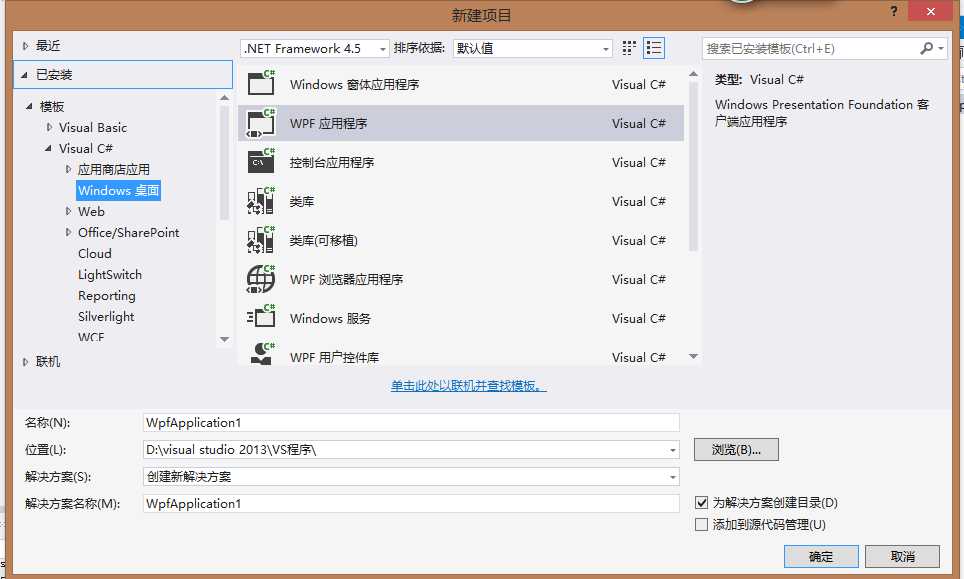Image resolution: width=964 pixels, height=579 pixels.
Task: Click the WPF 浏览器应用程序 globe icon
Action: coord(261,279)
